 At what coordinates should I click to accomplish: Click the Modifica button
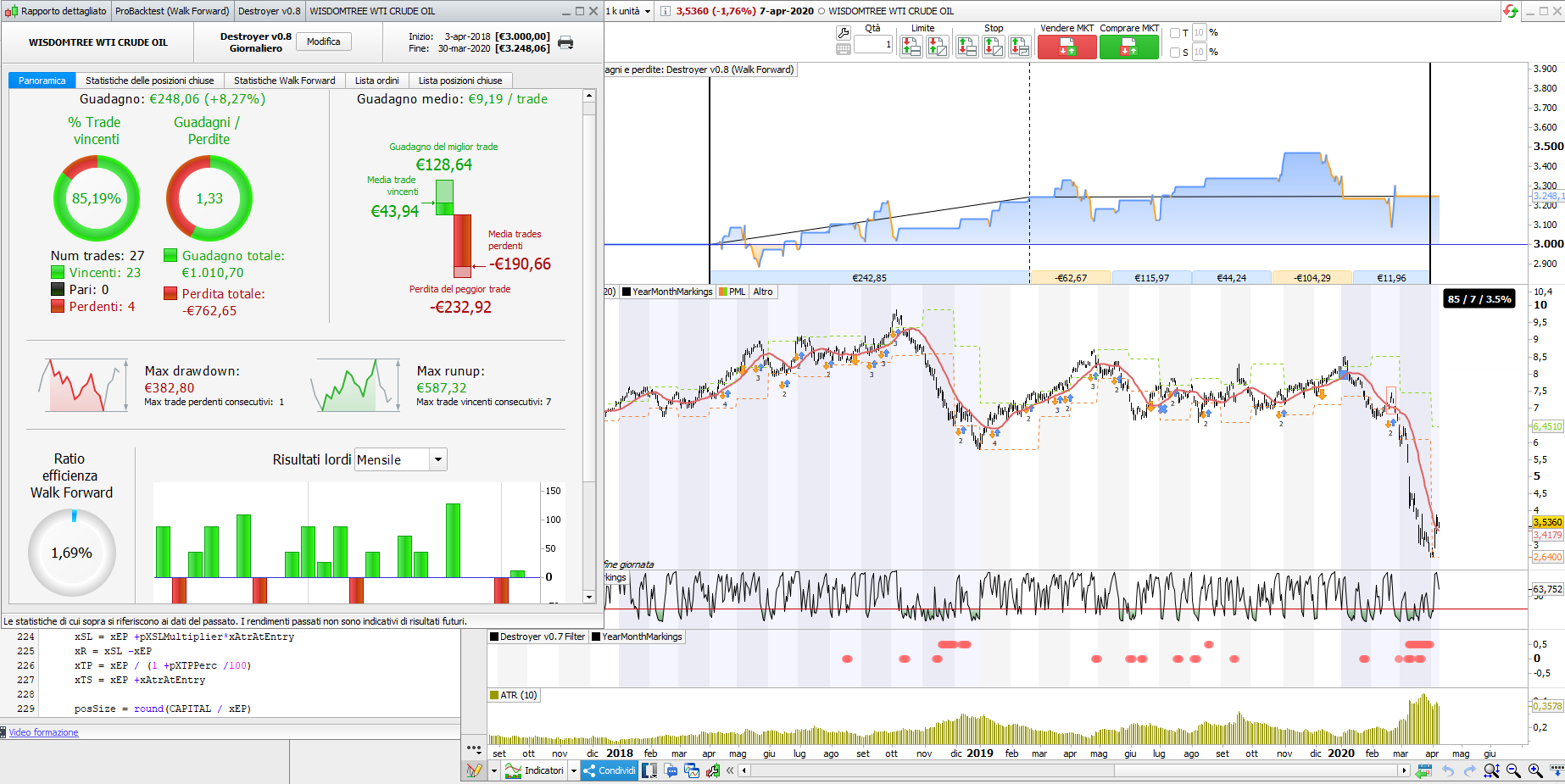coord(324,42)
